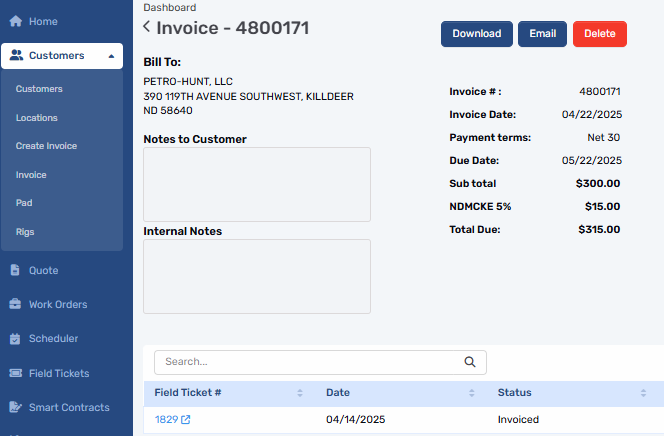Image resolution: width=664 pixels, height=436 pixels.
Task: Click the Smart Contracts signature icon
Action: [15, 407]
